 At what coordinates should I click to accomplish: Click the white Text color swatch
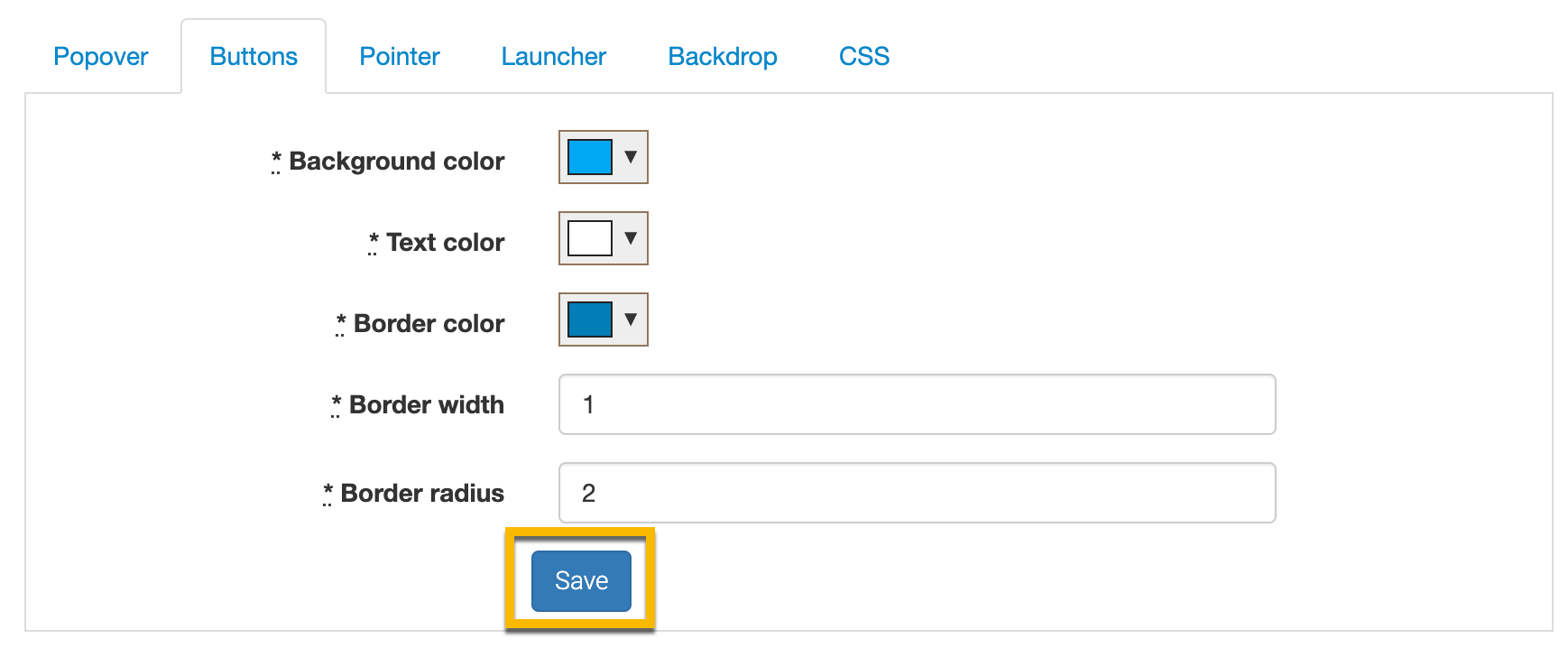[590, 238]
